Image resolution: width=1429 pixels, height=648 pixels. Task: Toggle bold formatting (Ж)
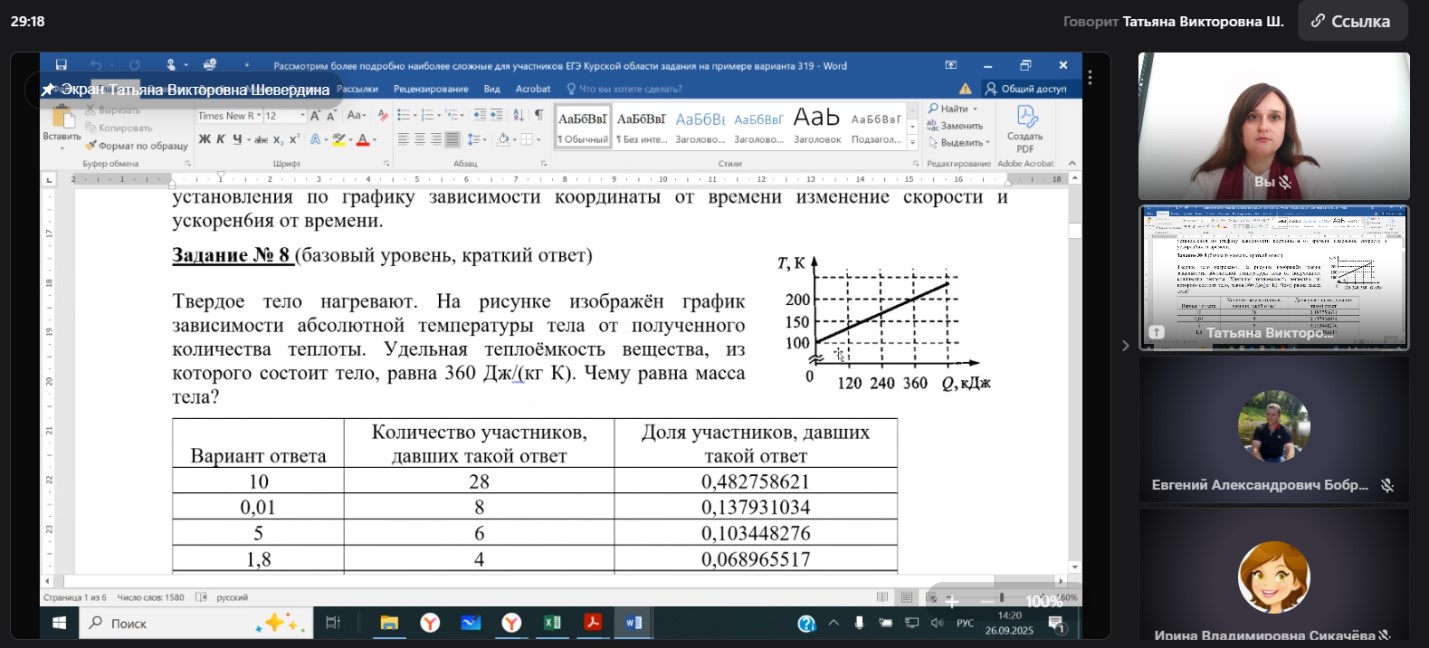pyautogui.click(x=204, y=140)
